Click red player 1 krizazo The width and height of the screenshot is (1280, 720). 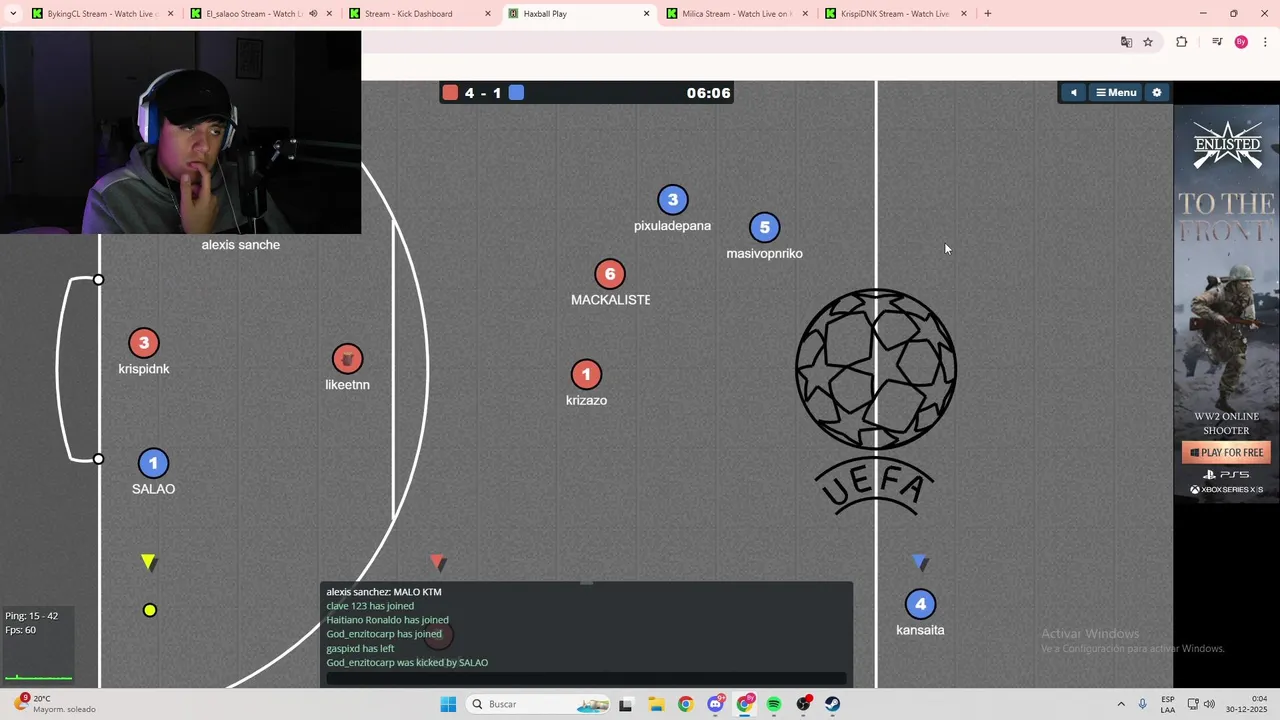586,374
